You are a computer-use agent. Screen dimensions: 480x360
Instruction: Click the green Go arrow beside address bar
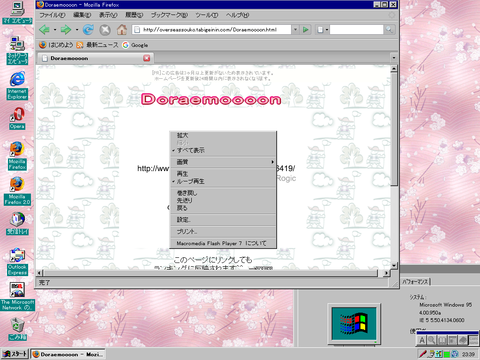(x=305, y=30)
